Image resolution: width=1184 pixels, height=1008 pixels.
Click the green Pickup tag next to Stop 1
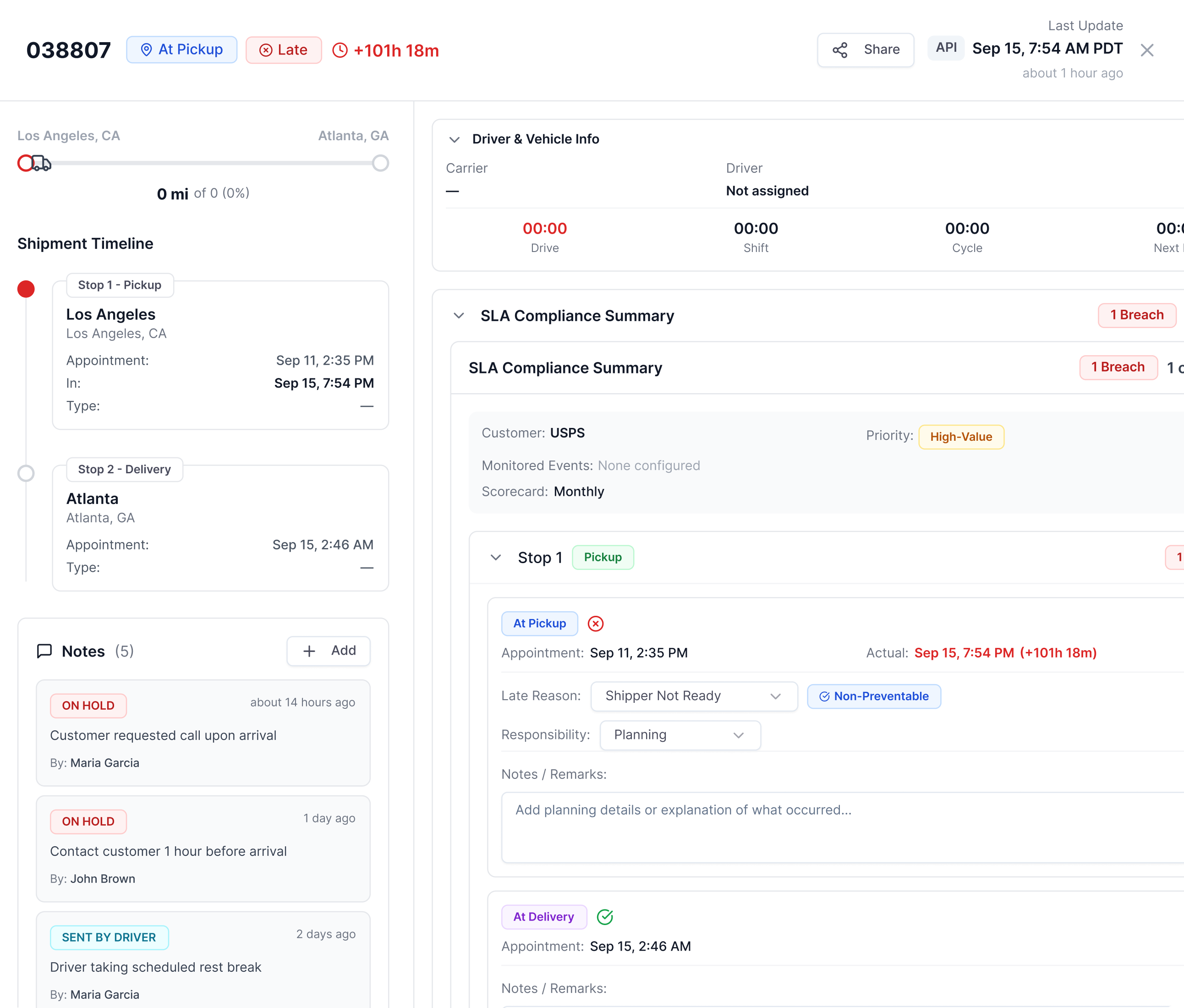tap(602, 557)
